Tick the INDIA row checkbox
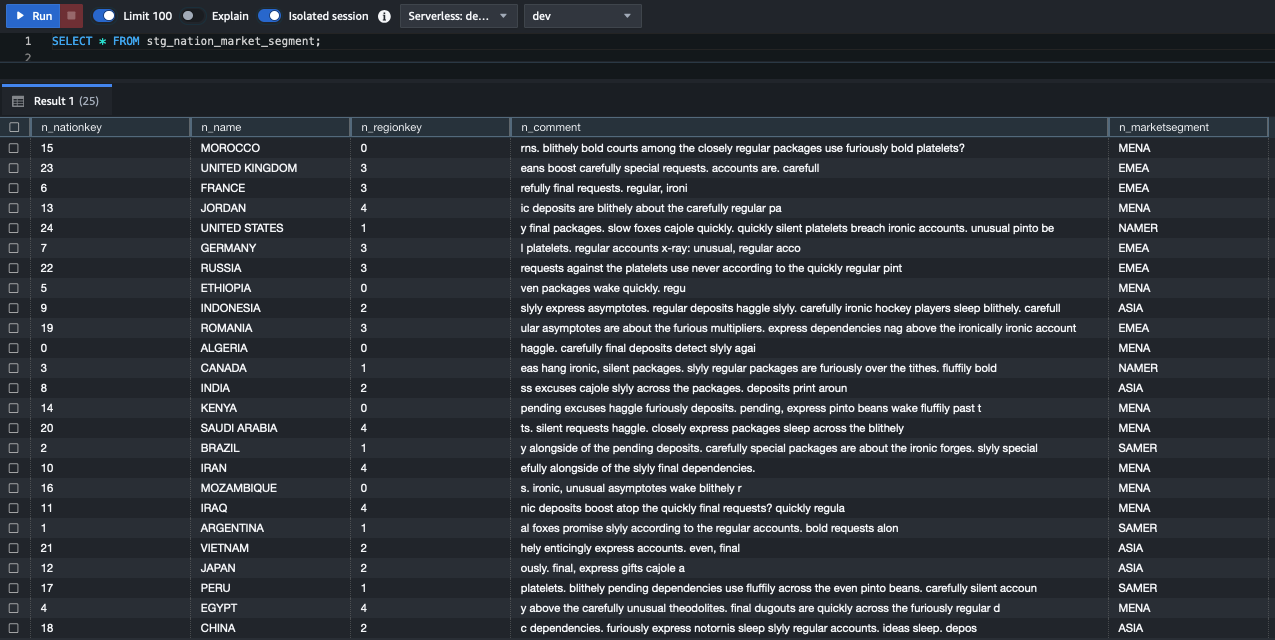This screenshot has height=640, width=1275. pos(14,388)
